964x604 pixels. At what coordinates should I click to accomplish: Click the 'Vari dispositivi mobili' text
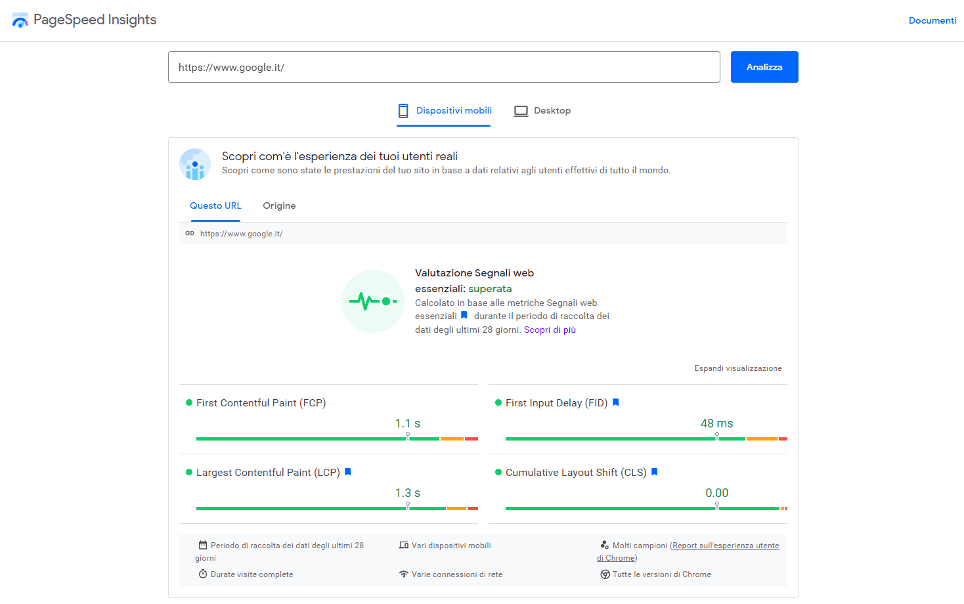tap(451, 545)
